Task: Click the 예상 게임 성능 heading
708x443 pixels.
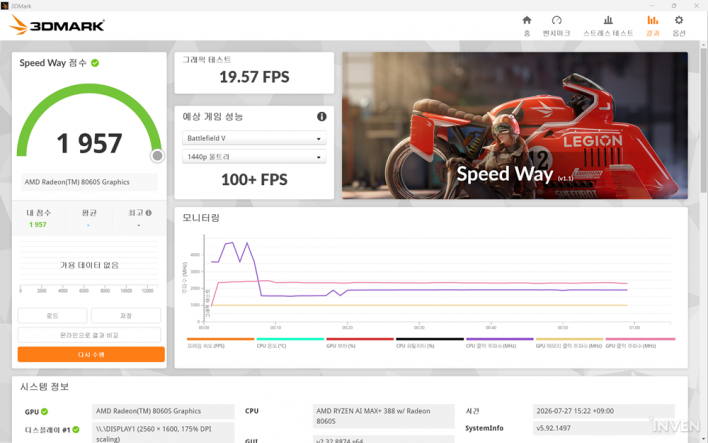Action: point(213,117)
